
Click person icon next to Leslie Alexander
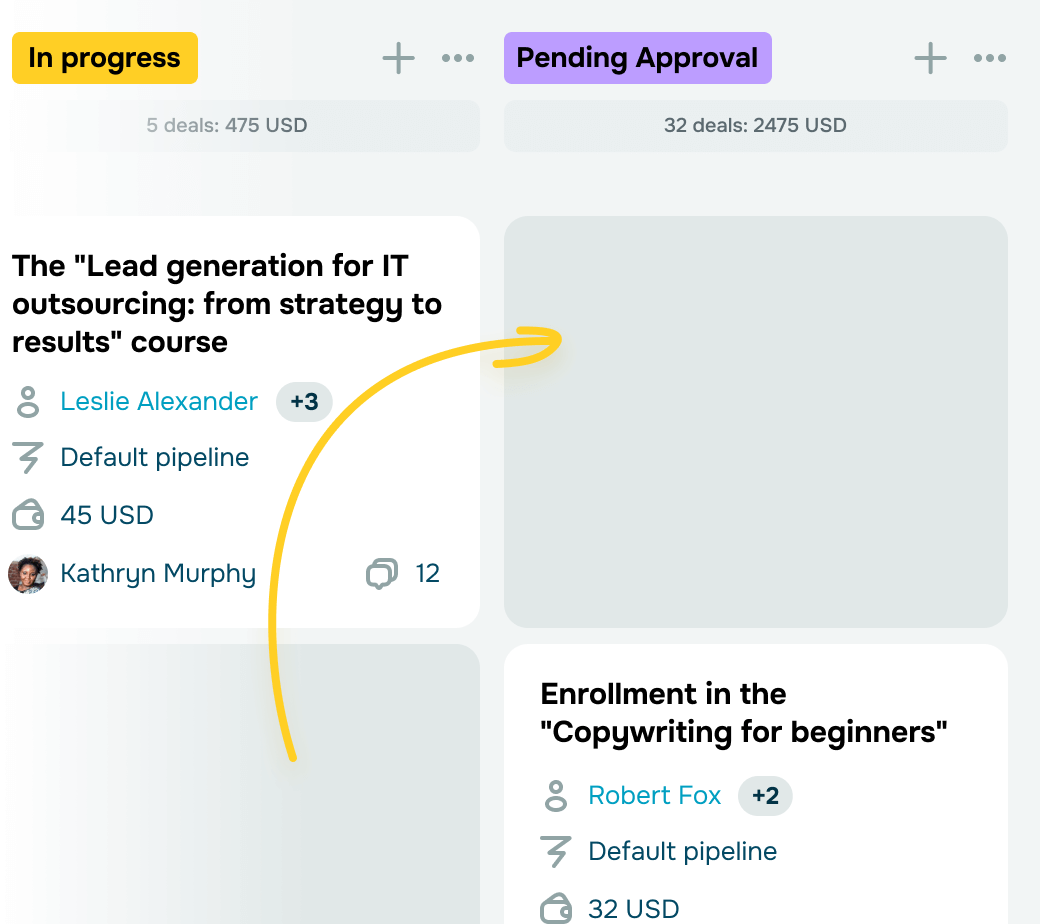[x=28, y=402]
